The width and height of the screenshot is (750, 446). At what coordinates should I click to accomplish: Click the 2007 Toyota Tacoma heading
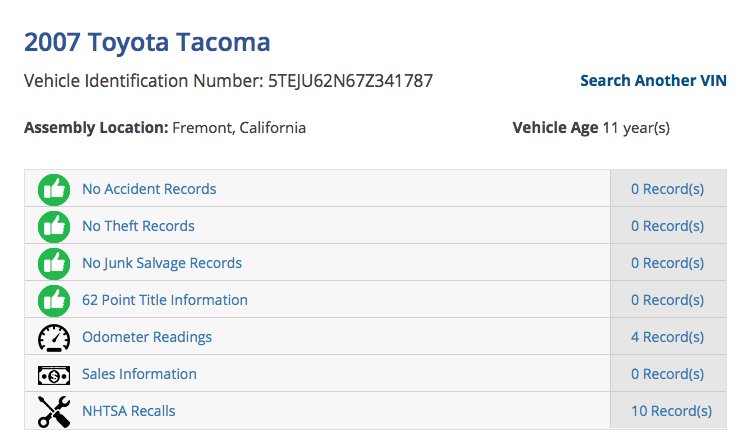click(147, 42)
